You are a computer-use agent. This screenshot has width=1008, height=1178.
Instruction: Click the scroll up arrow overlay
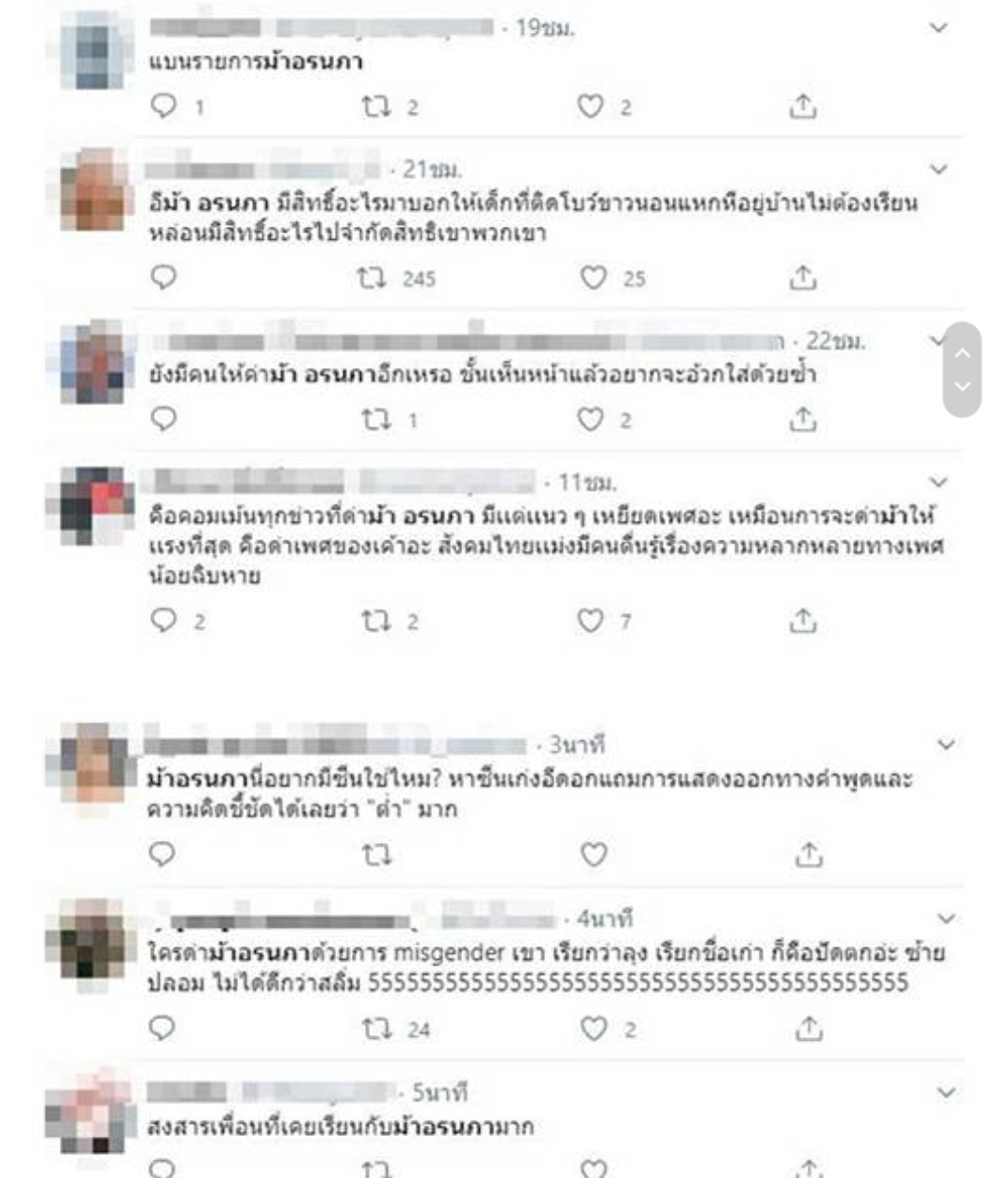pos(962,353)
